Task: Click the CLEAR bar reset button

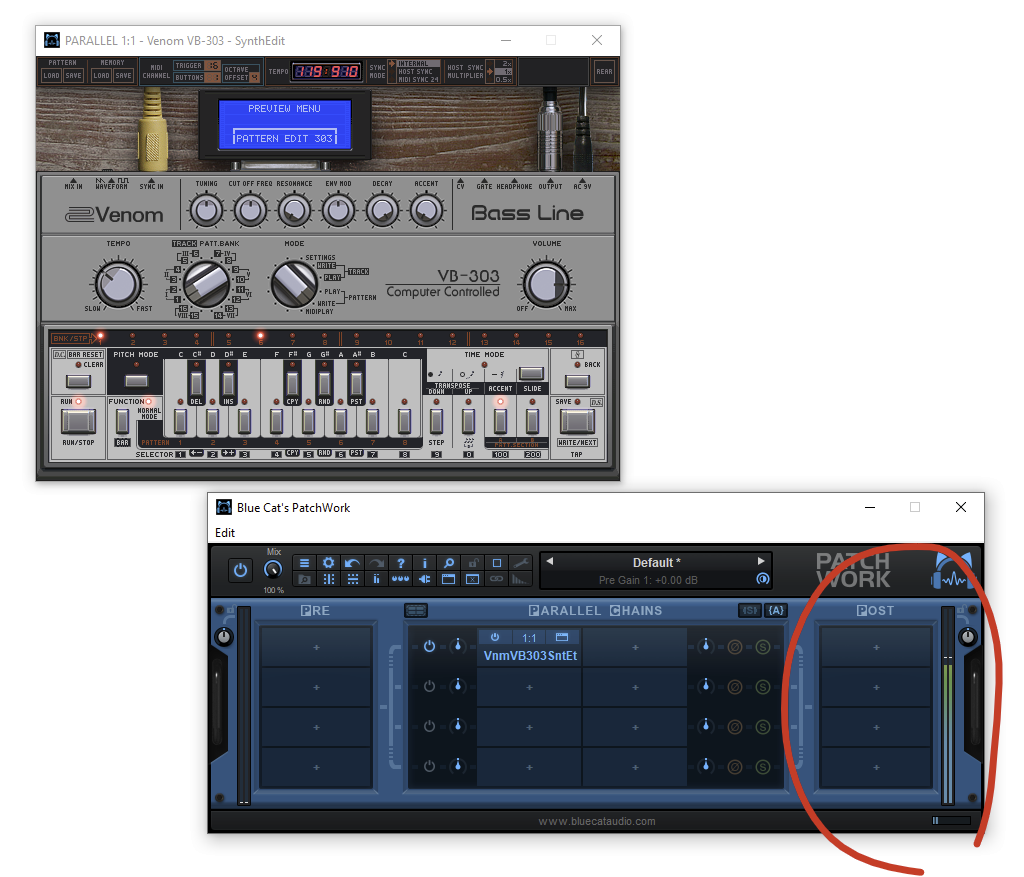Action: pyautogui.click(x=78, y=381)
